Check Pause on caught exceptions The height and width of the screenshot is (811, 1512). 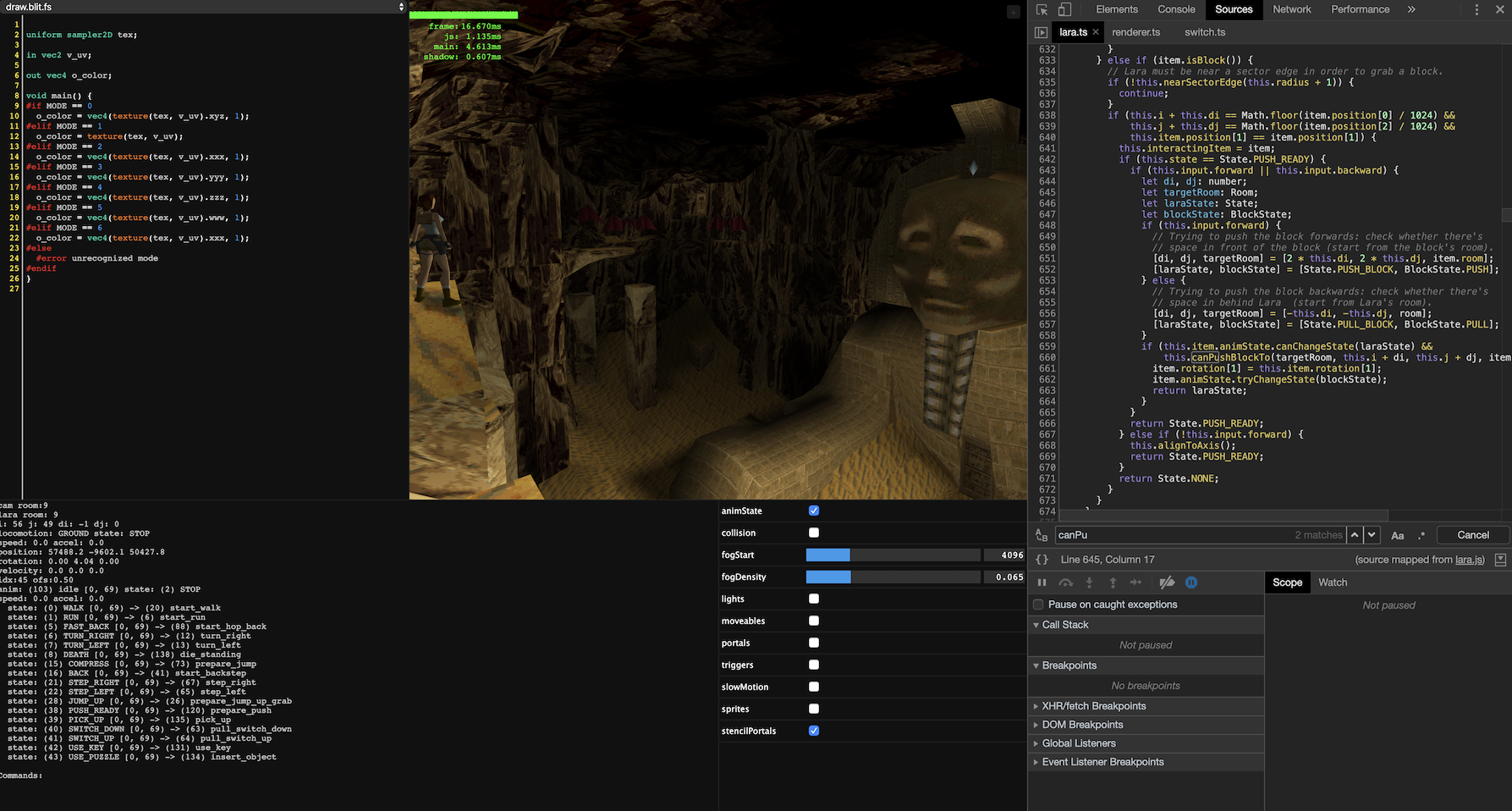[1038, 604]
